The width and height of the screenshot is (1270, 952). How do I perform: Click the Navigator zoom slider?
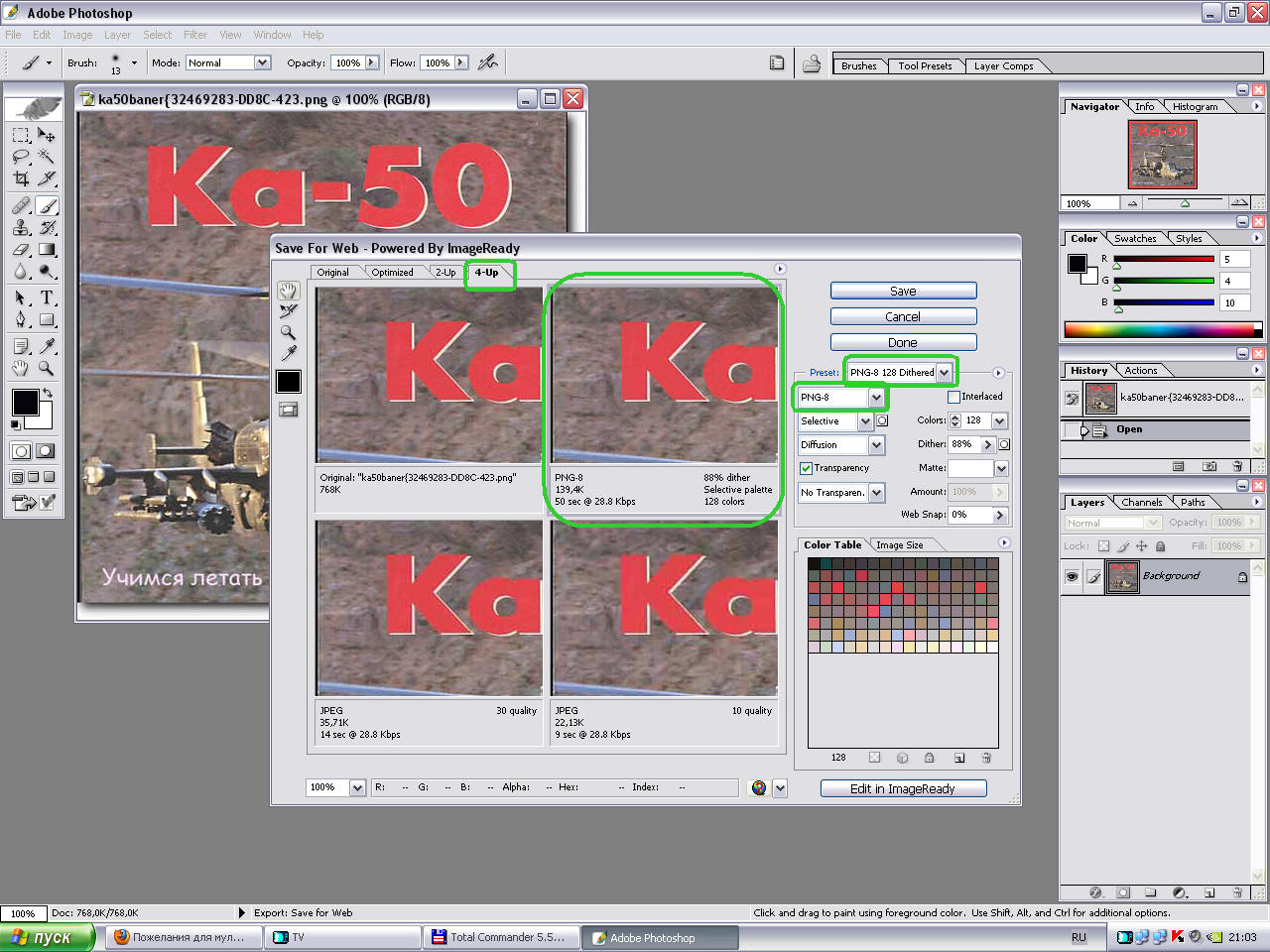[x=1185, y=203]
